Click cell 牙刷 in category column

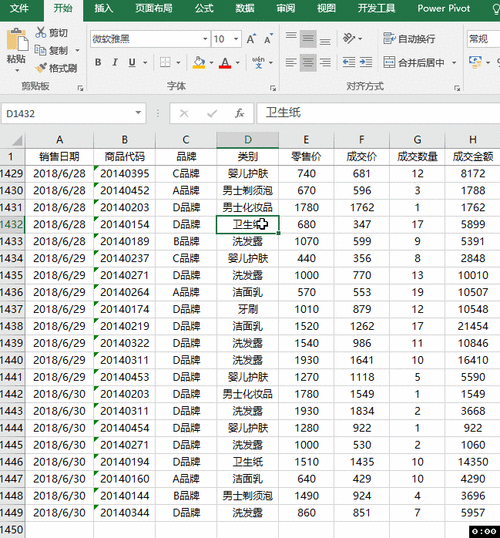point(247,309)
